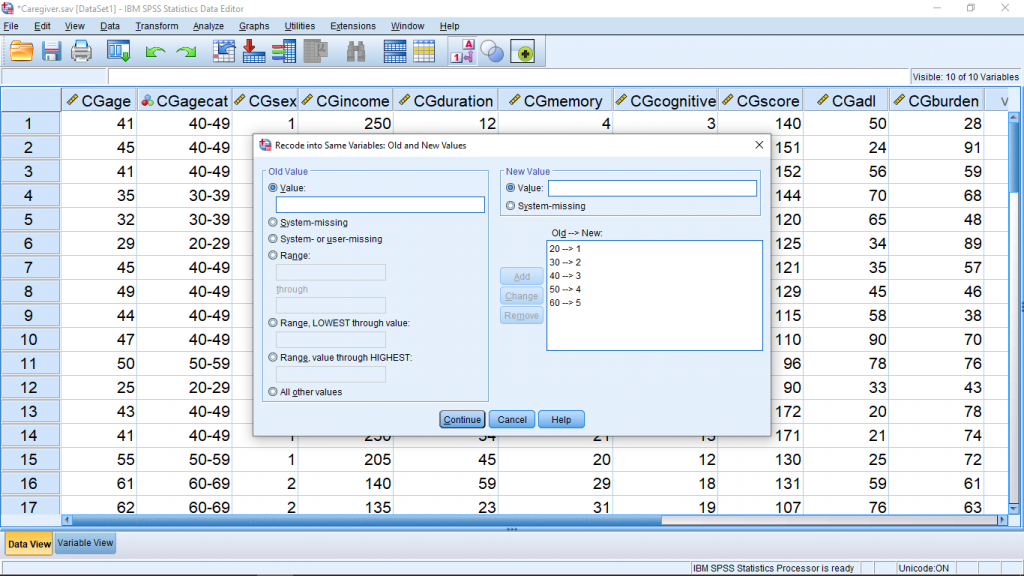Open the Transform menu
Image resolution: width=1024 pixels, height=576 pixels.
coord(157,26)
